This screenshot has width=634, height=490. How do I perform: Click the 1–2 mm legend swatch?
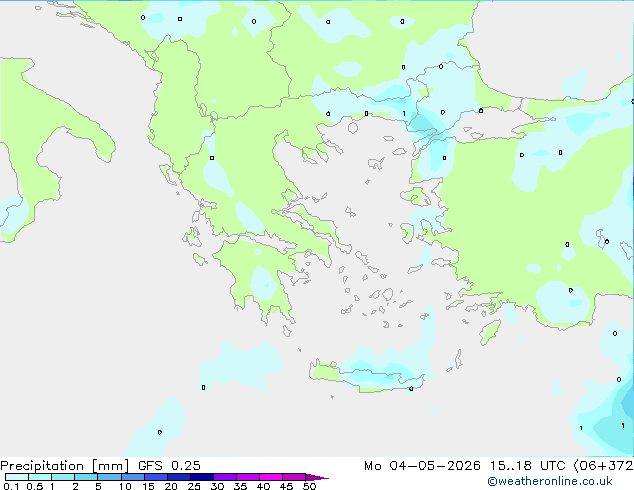tap(63, 477)
